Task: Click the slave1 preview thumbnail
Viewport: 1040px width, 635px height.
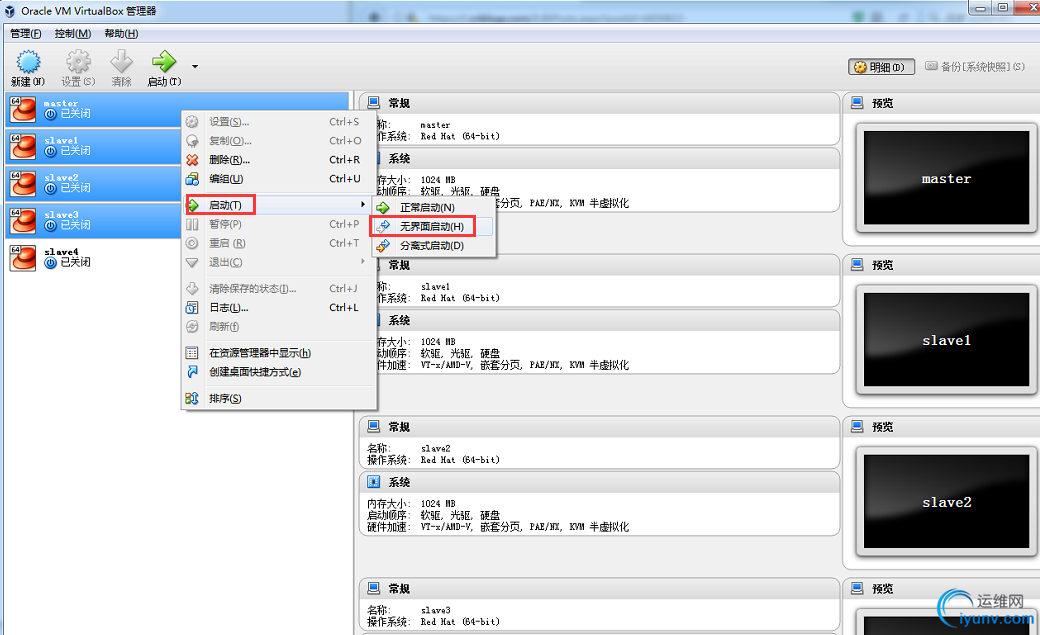Action: point(946,340)
